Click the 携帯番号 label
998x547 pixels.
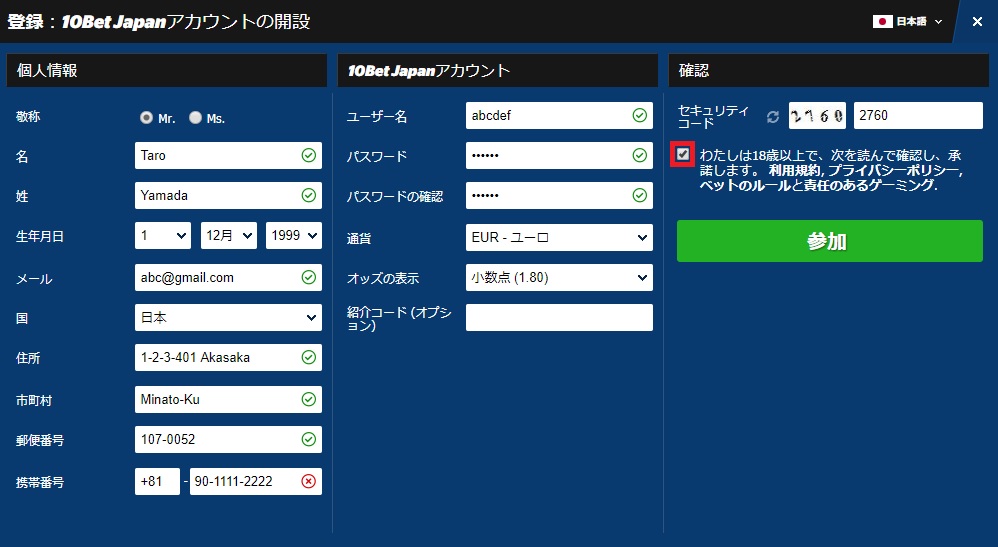point(40,482)
